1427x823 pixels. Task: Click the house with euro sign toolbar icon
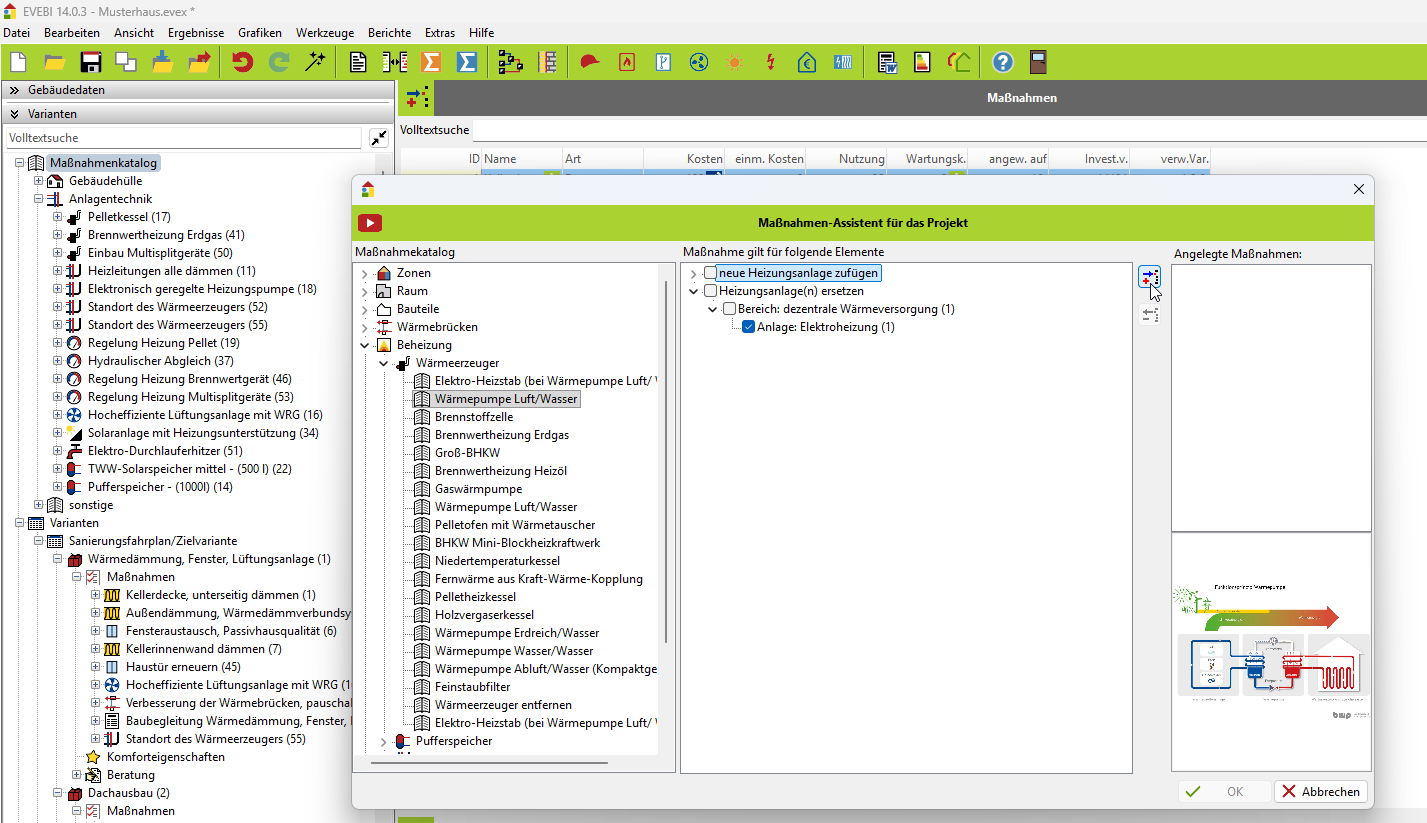pyautogui.click(x=806, y=62)
